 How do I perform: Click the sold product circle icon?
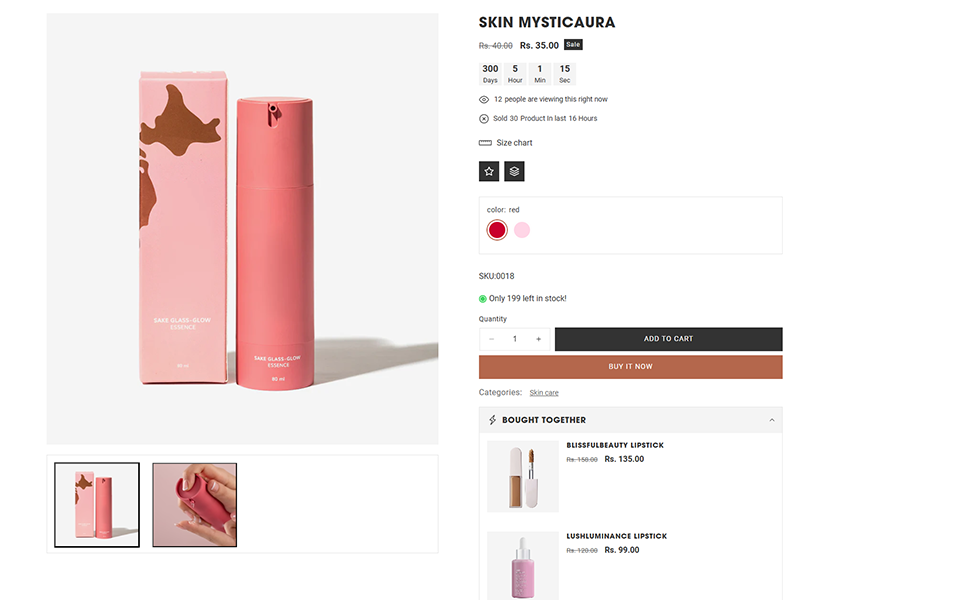pyautogui.click(x=484, y=118)
